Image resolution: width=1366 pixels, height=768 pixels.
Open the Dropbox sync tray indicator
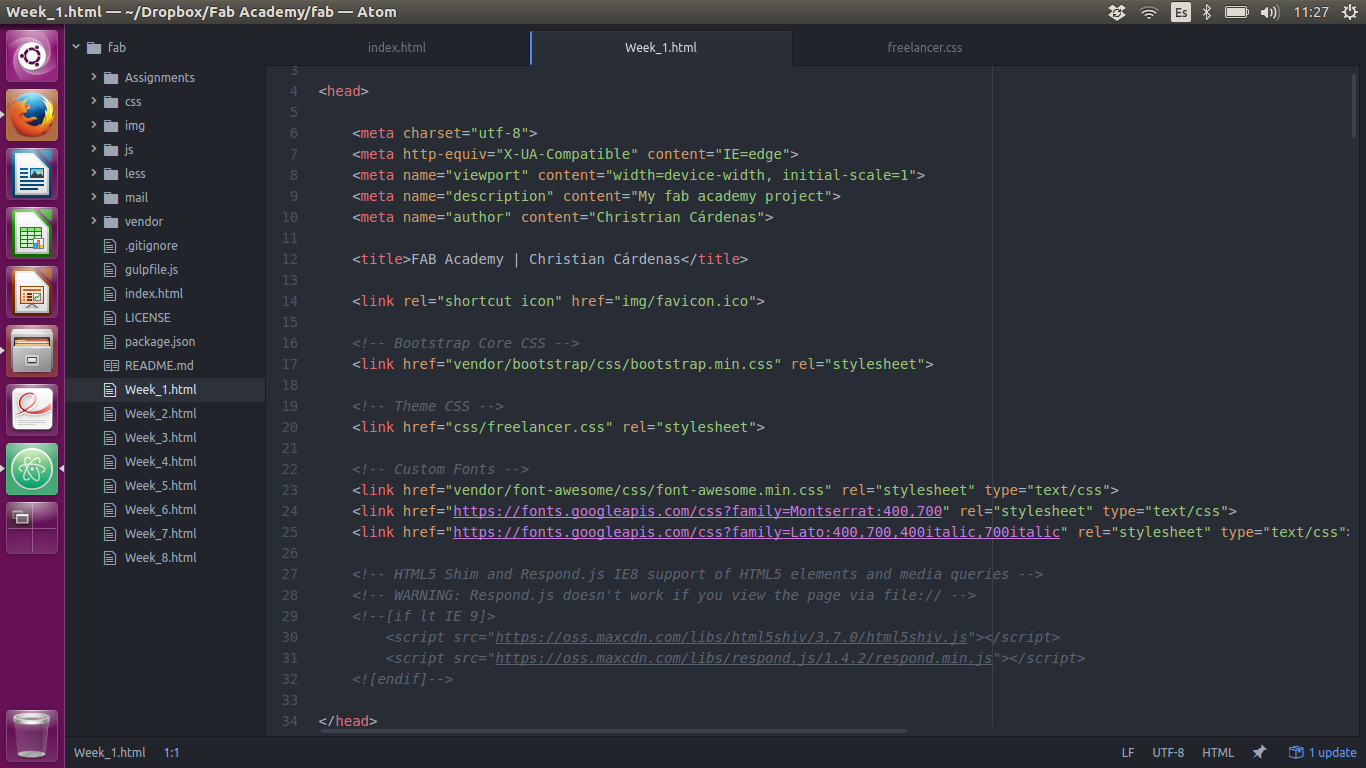1117,12
